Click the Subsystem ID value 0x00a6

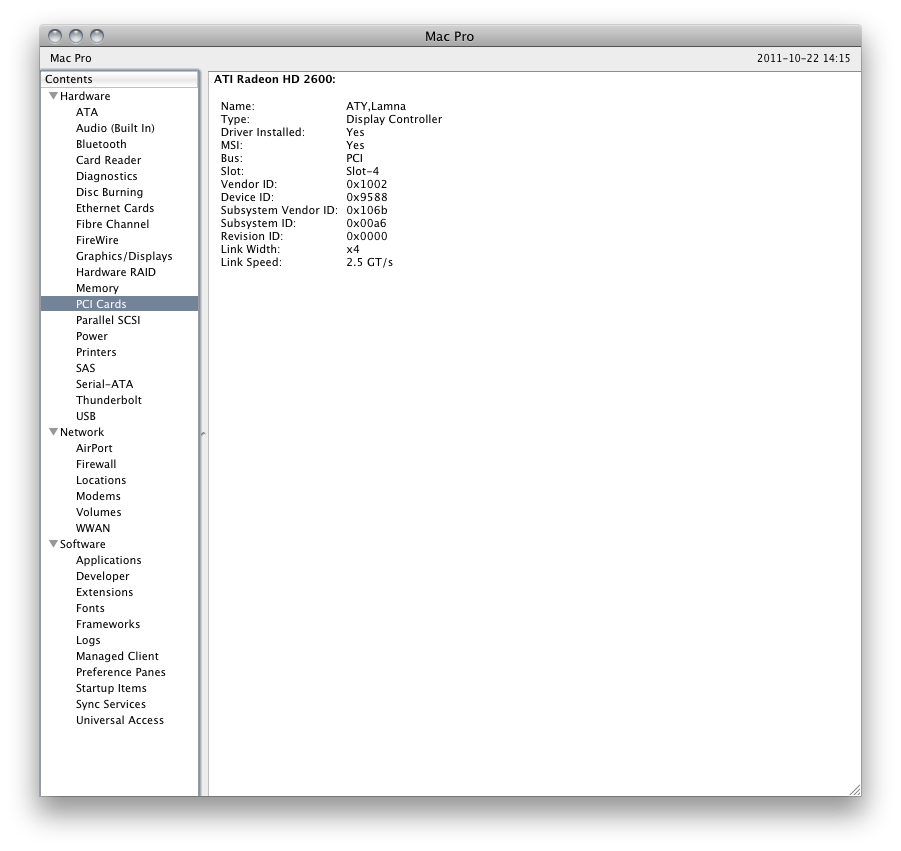click(366, 223)
